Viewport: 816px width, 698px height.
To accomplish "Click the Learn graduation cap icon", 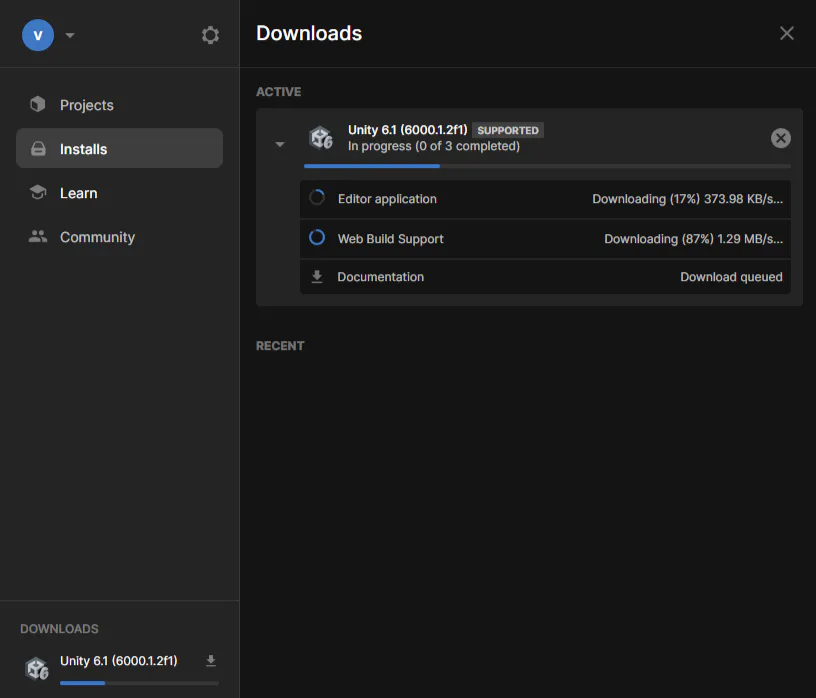I will 37,193.
